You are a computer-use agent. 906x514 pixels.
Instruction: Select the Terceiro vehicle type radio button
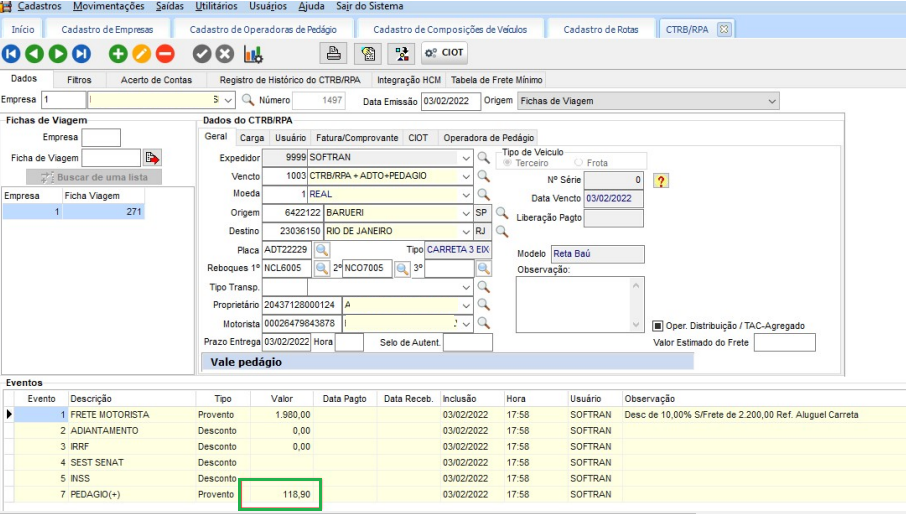click(508, 163)
